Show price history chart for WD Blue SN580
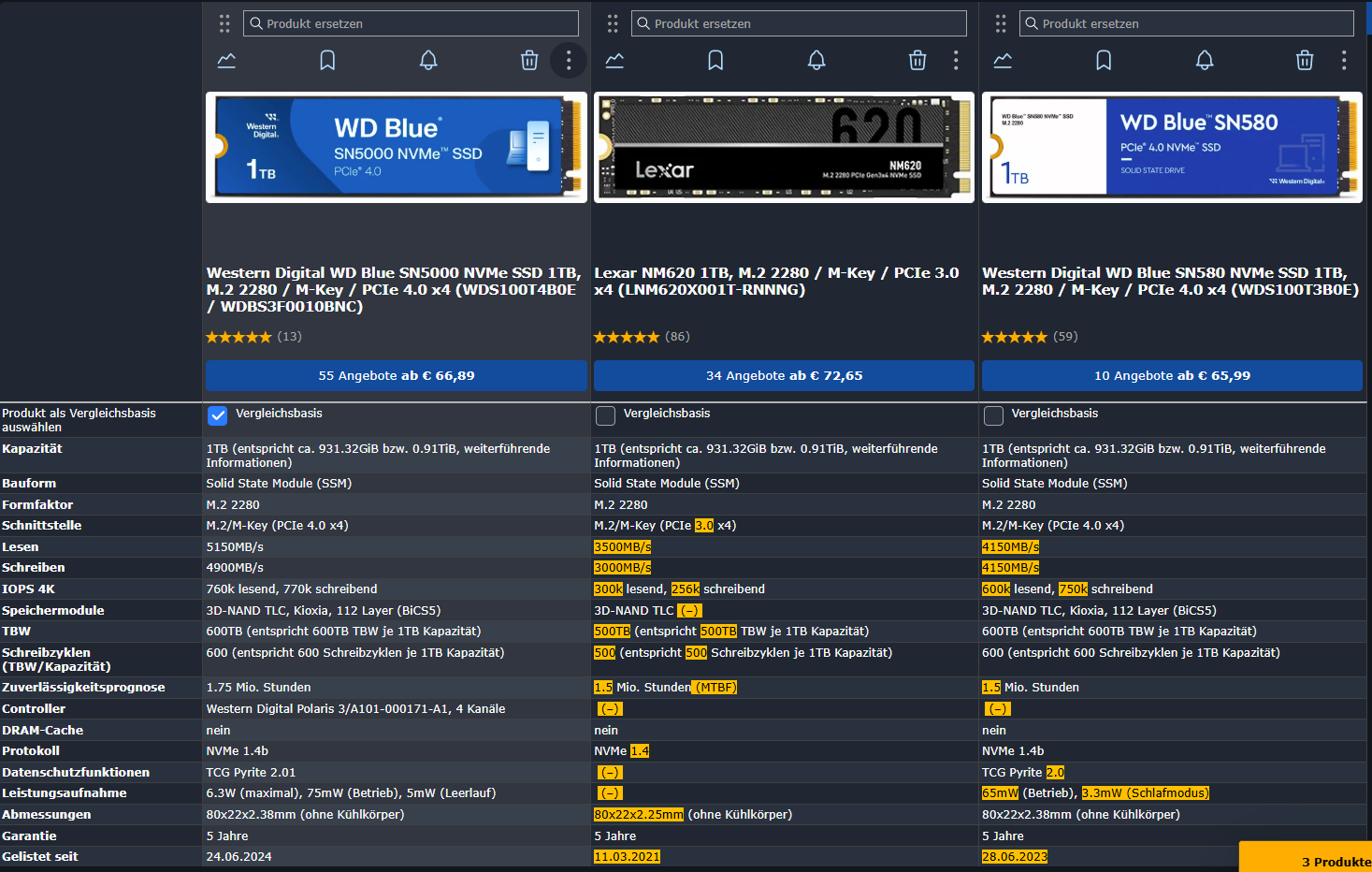This screenshot has width=1372, height=872. [x=1003, y=61]
